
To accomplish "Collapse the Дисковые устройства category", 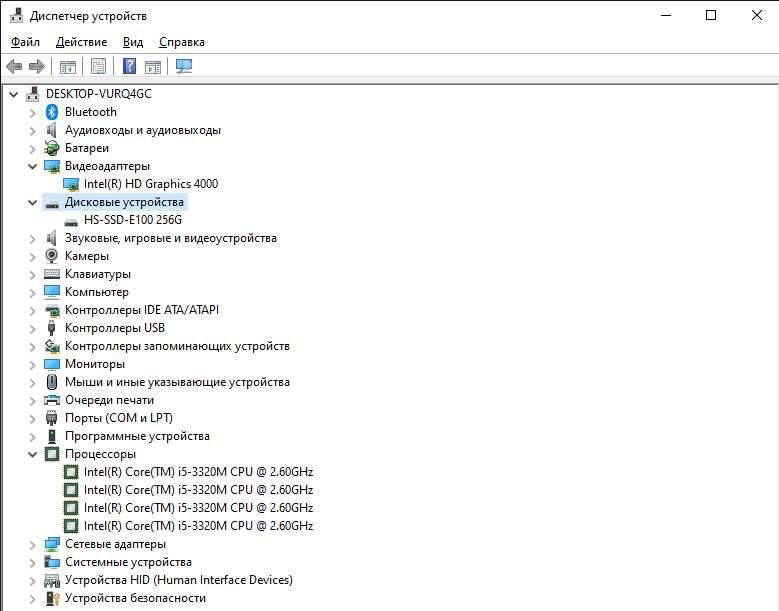I will click(x=33, y=203).
